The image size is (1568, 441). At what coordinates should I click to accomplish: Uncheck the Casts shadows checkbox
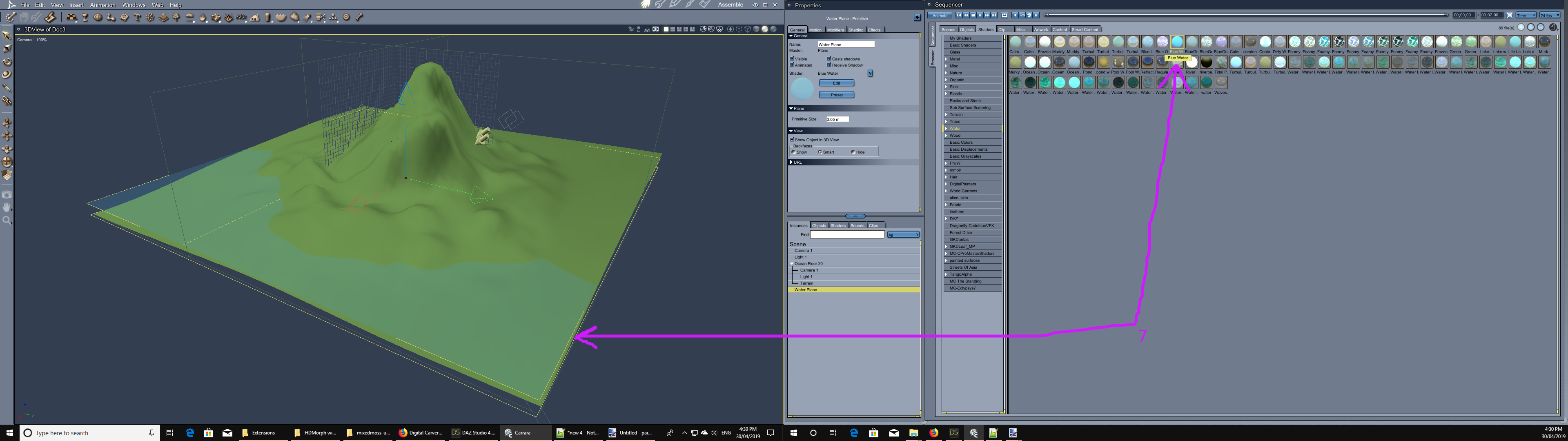coord(830,58)
